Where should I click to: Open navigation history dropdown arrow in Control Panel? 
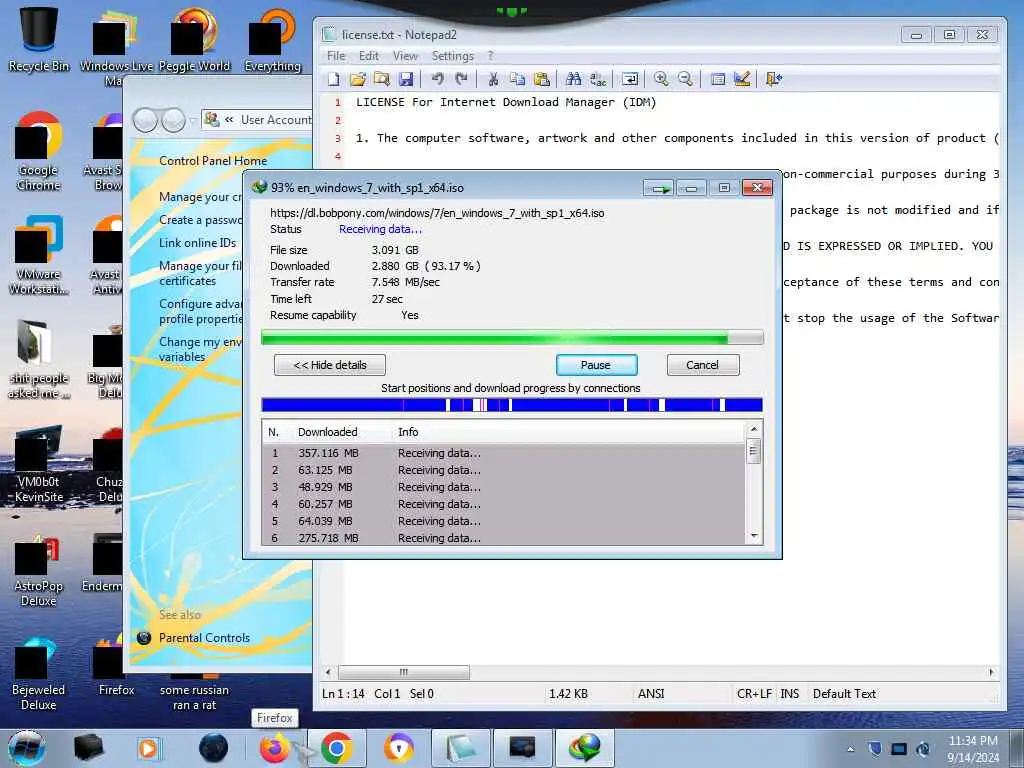pyautogui.click(x=193, y=120)
